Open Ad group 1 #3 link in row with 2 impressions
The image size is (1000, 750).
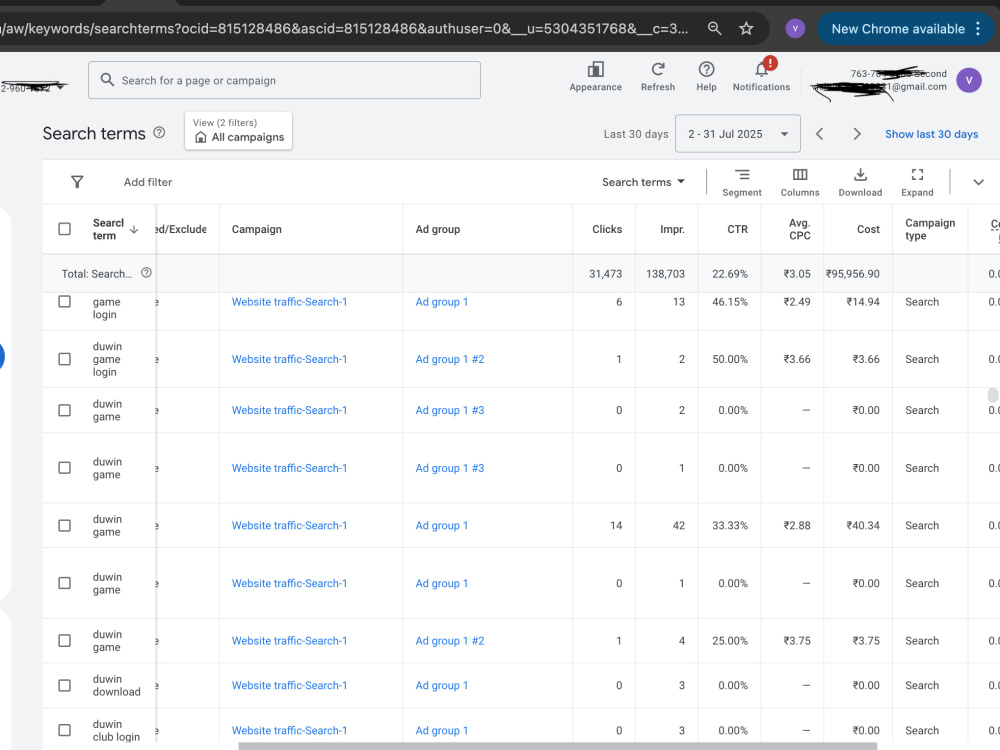tap(450, 410)
